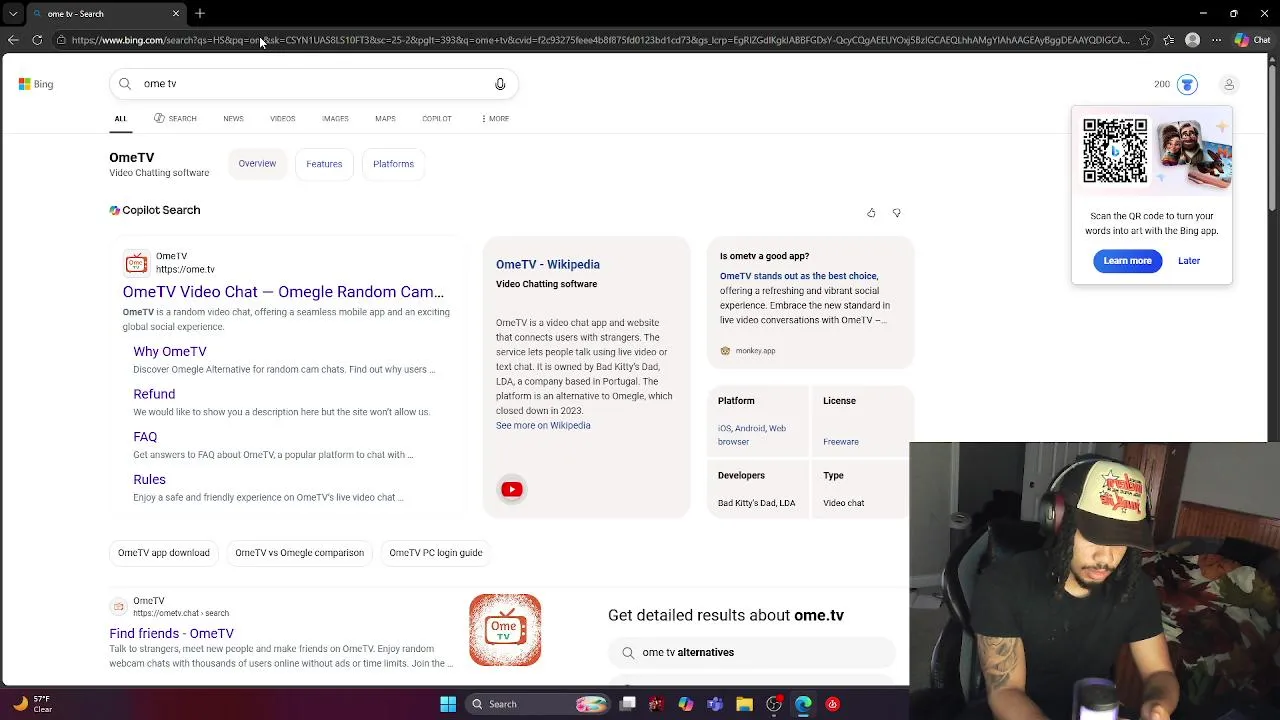This screenshot has width=1280, height=720.
Task: Open 'OmeTV Video Chat — Omegle Random Cam' result
Action: [x=283, y=292]
